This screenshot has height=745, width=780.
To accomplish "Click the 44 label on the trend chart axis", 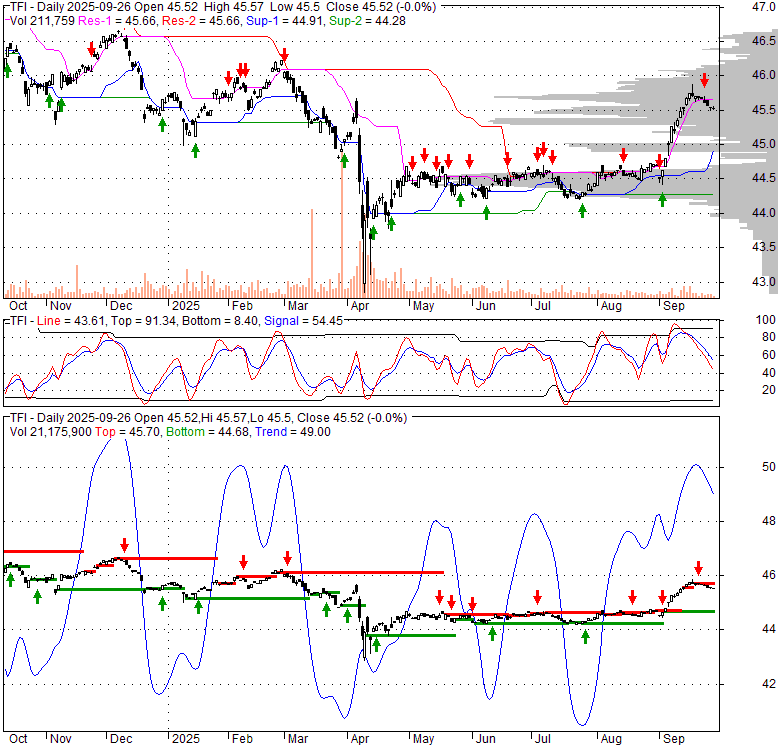I will (x=769, y=630).
